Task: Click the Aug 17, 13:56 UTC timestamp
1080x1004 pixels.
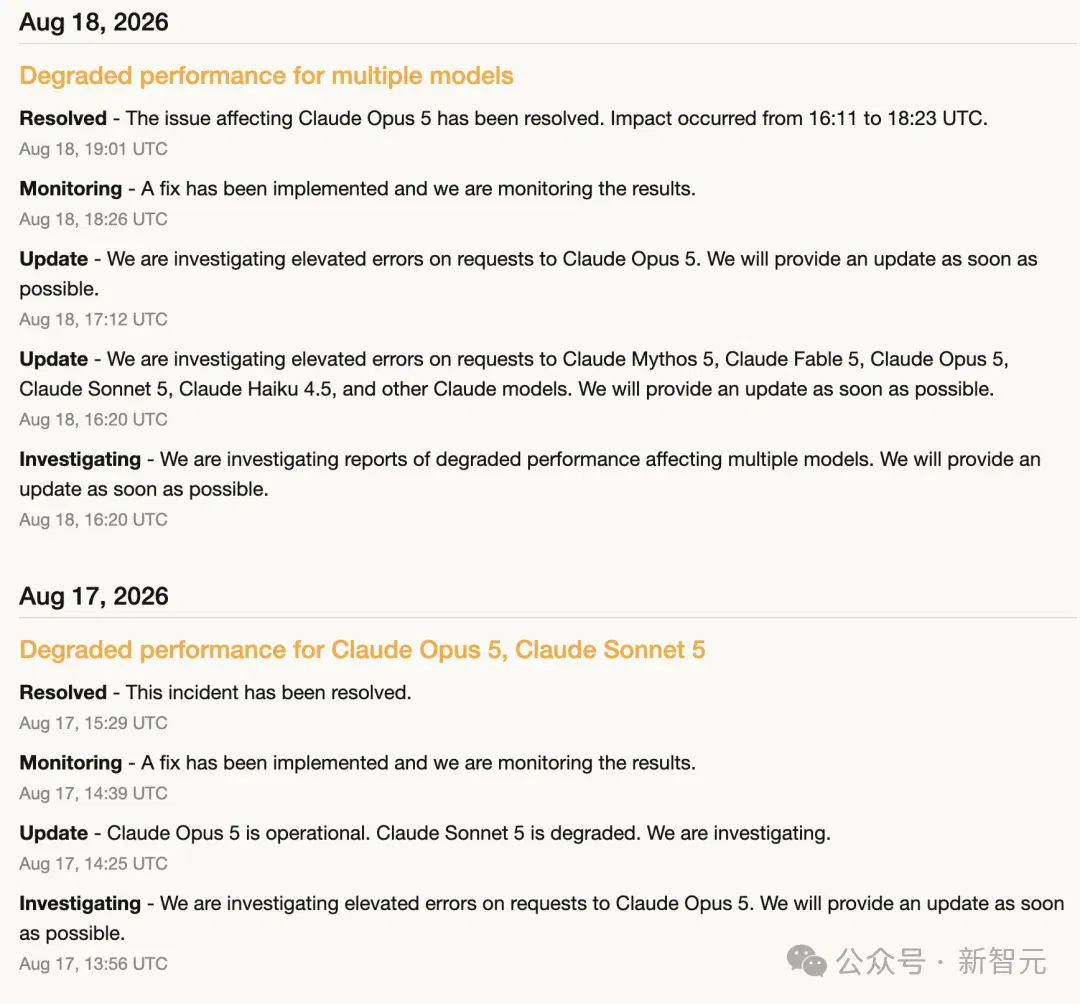Action: [x=94, y=964]
